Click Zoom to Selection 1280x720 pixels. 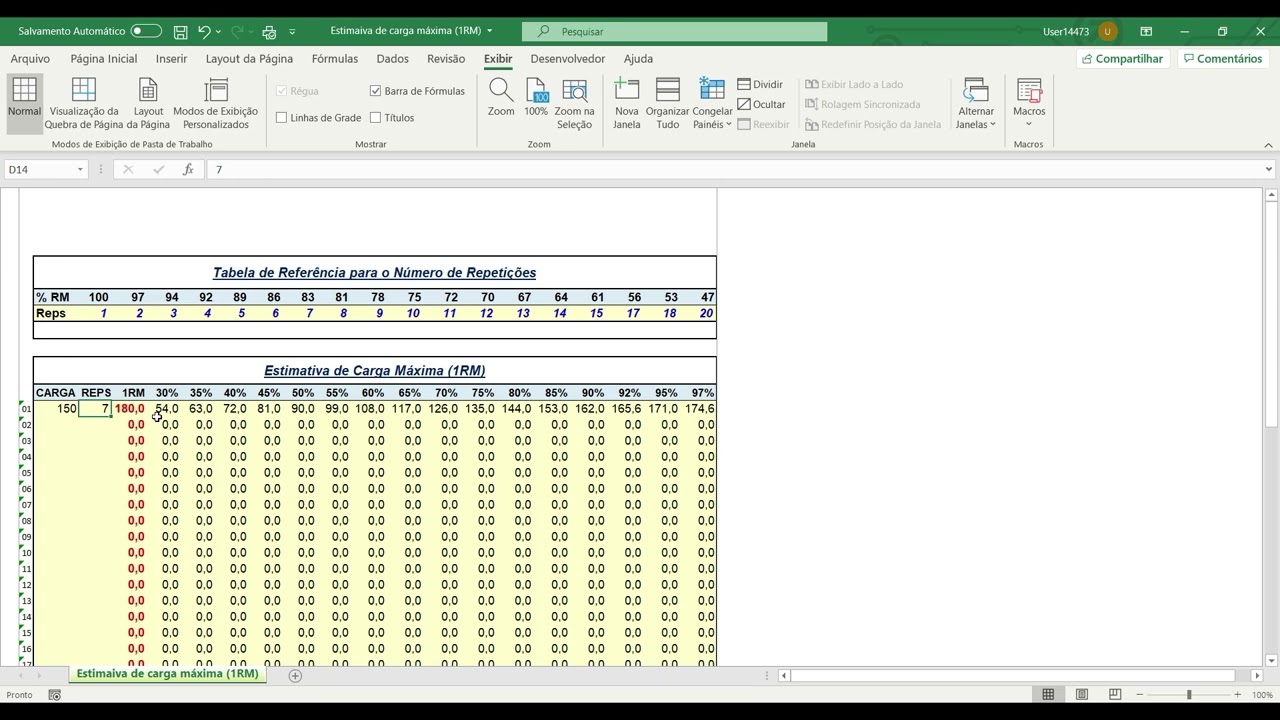click(x=574, y=104)
